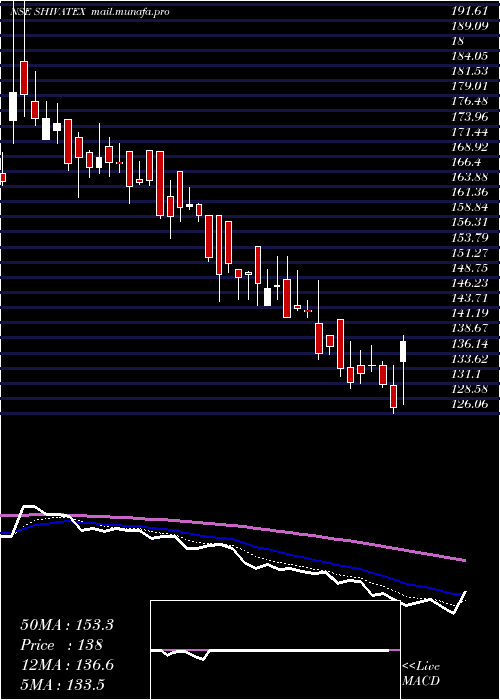The width and height of the screenshot is (500, 700).
Task: Click the 171.44 price axis label
Action: (x=469, y=132)
